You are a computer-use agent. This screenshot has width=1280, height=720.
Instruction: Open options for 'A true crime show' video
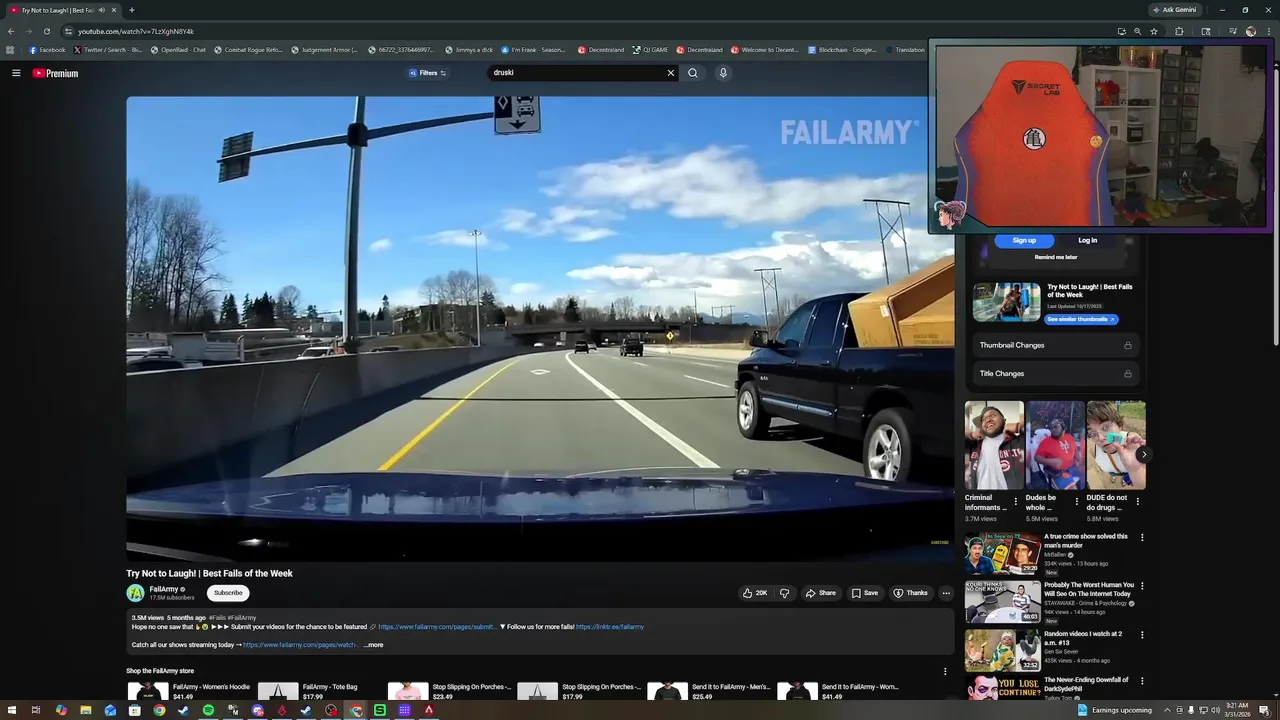coord(1142,537)
